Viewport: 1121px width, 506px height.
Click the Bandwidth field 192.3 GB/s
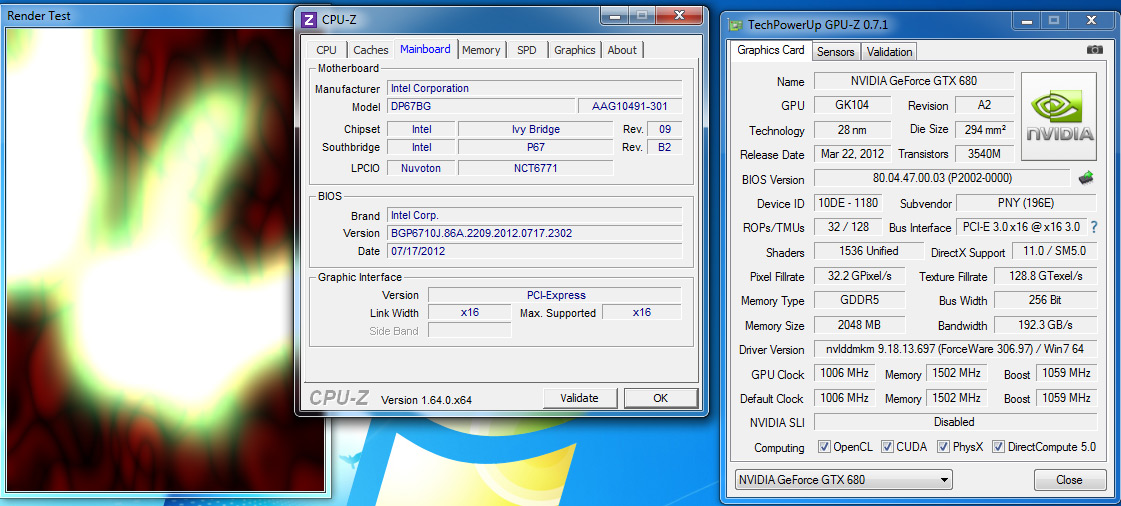click(1045, 324)
